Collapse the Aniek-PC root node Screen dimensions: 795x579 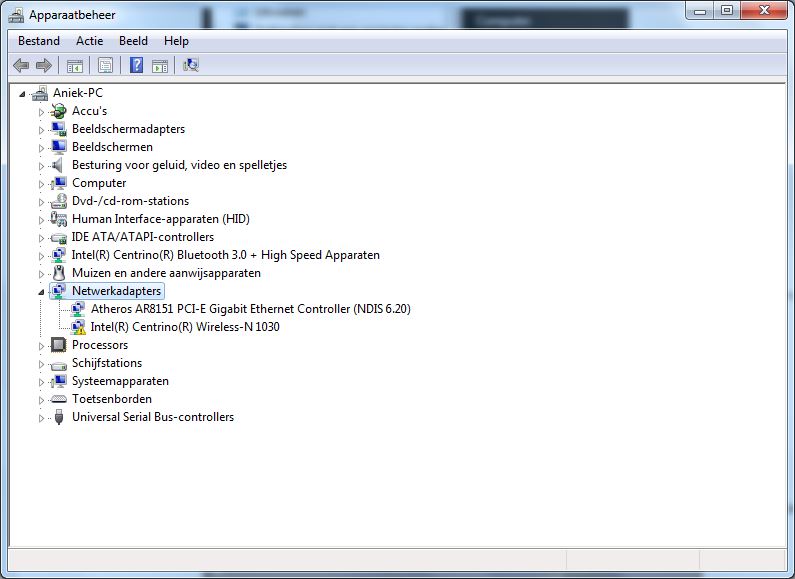click(22, 94)
